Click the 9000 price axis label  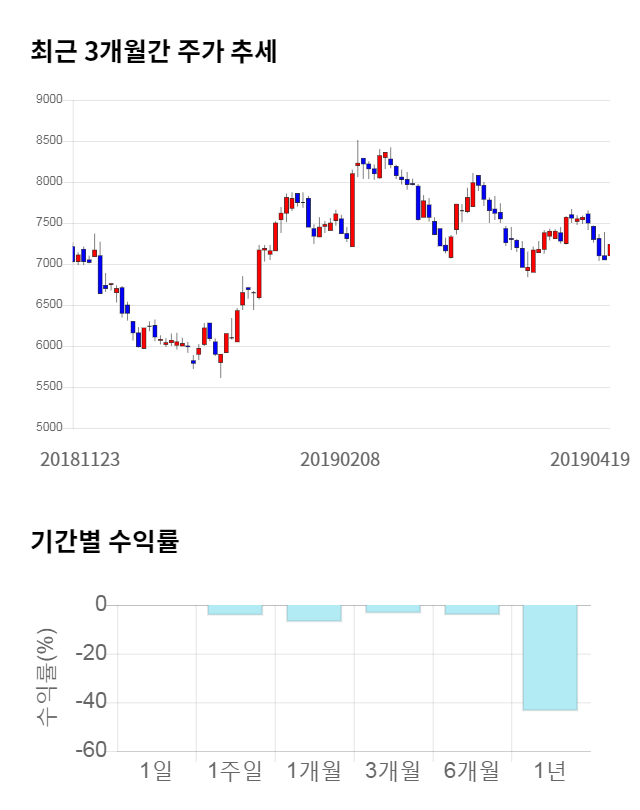pyautogui.click(x=48, y=100)
